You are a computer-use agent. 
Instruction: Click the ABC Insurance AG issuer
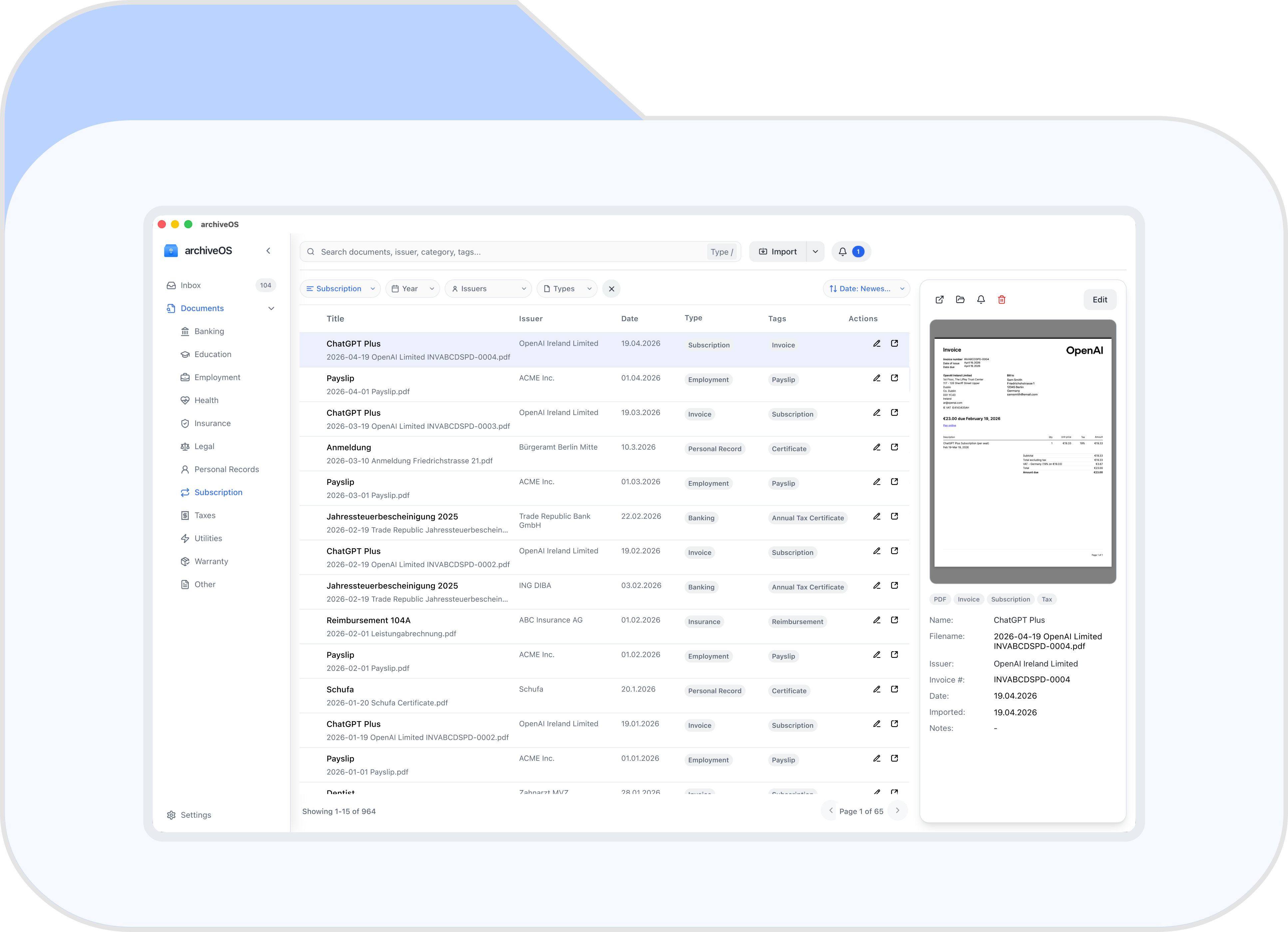[550, 620]
